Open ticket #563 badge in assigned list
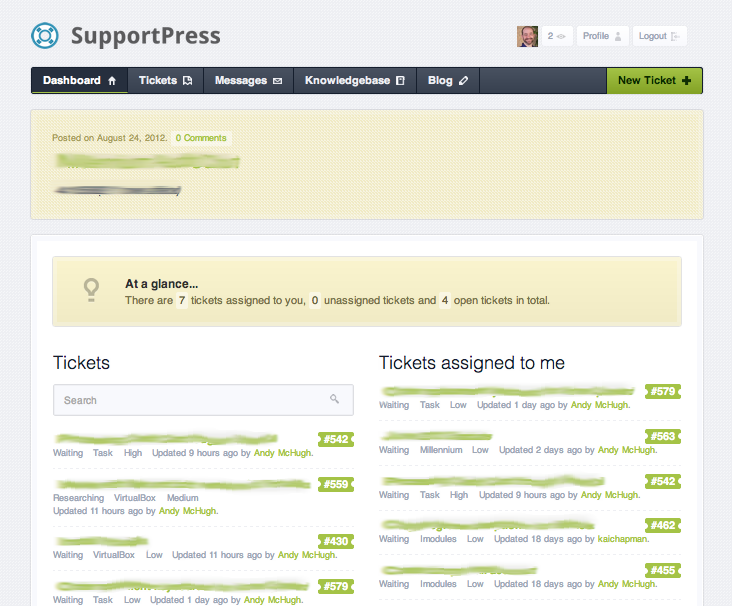The image size is (732, 606). point(663,436)
